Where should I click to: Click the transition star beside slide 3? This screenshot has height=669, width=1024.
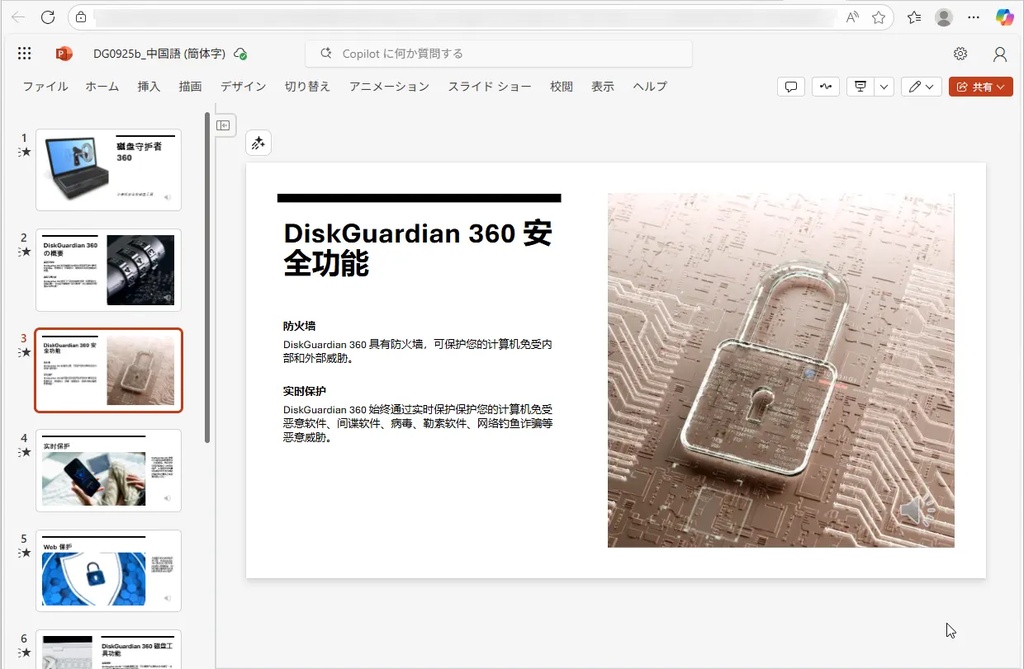(x=25, y=353)
